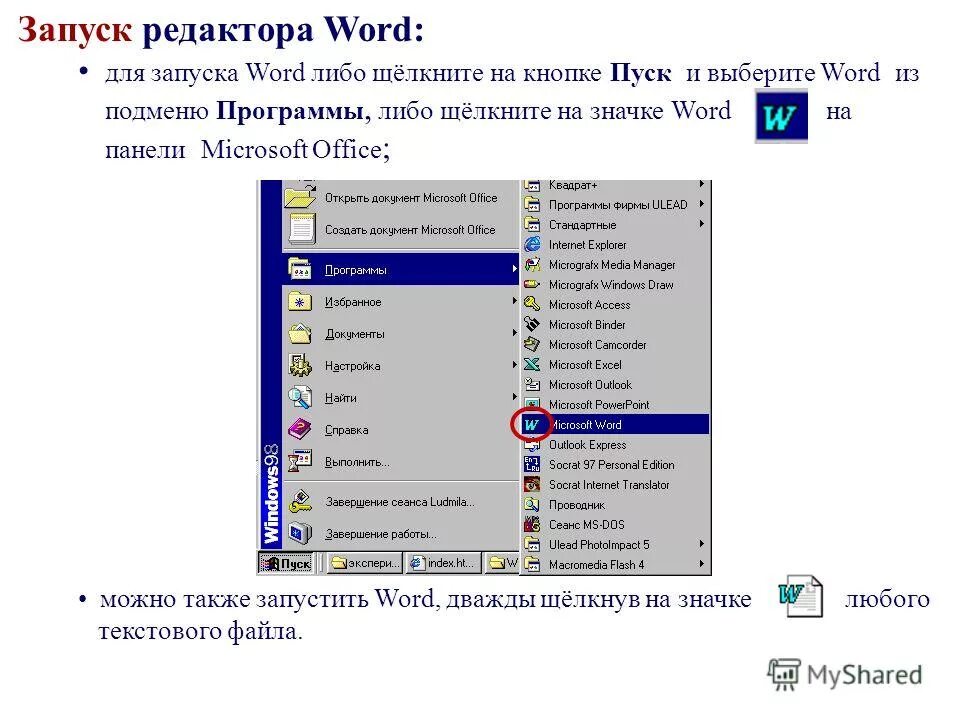Click the Outlook Express icon
960x720 pixels.
(532, 445)
